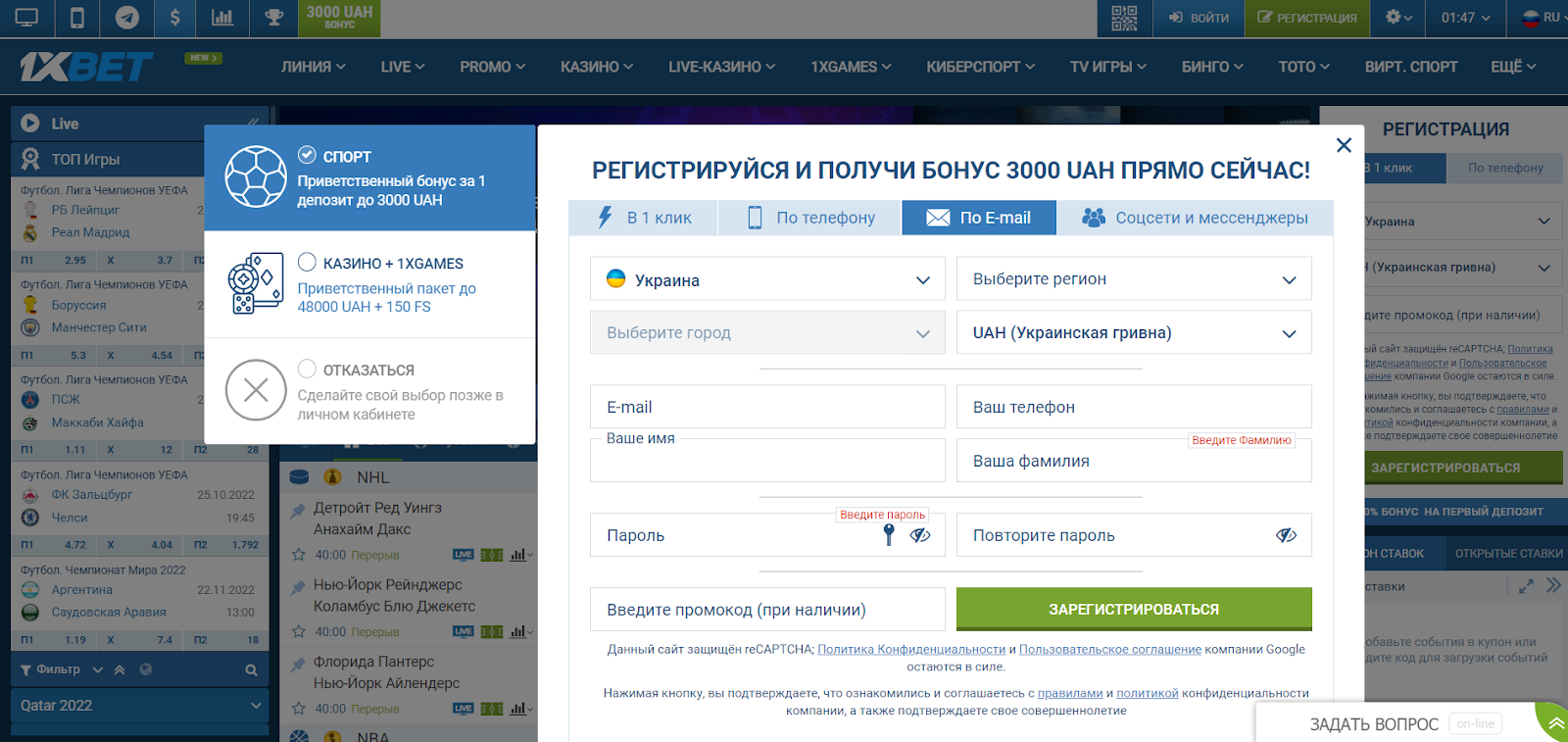Toggle visibility eye in Повторите пароль field
Screen dimensions: 1568x742
(x=1287, y=535)
